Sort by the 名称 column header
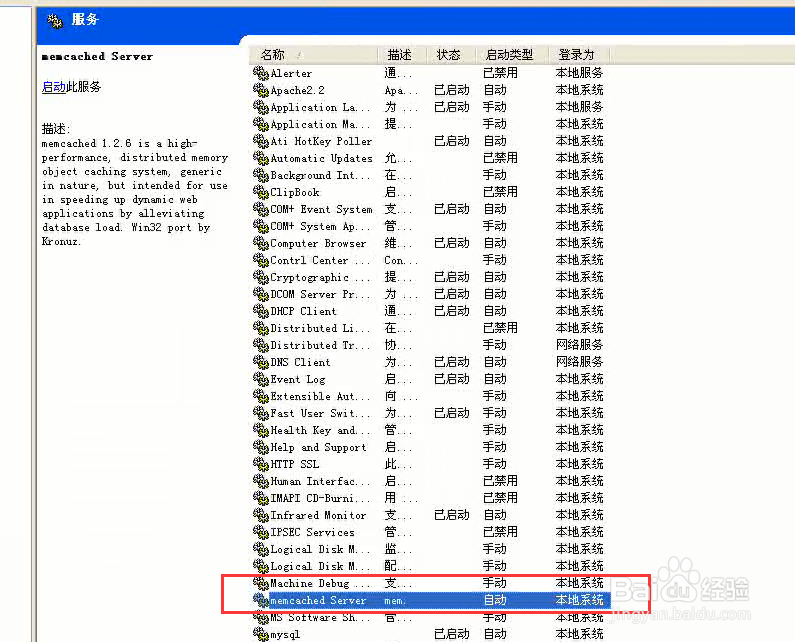The width and height of the screenshot is (795, 642). pos(273,54)
